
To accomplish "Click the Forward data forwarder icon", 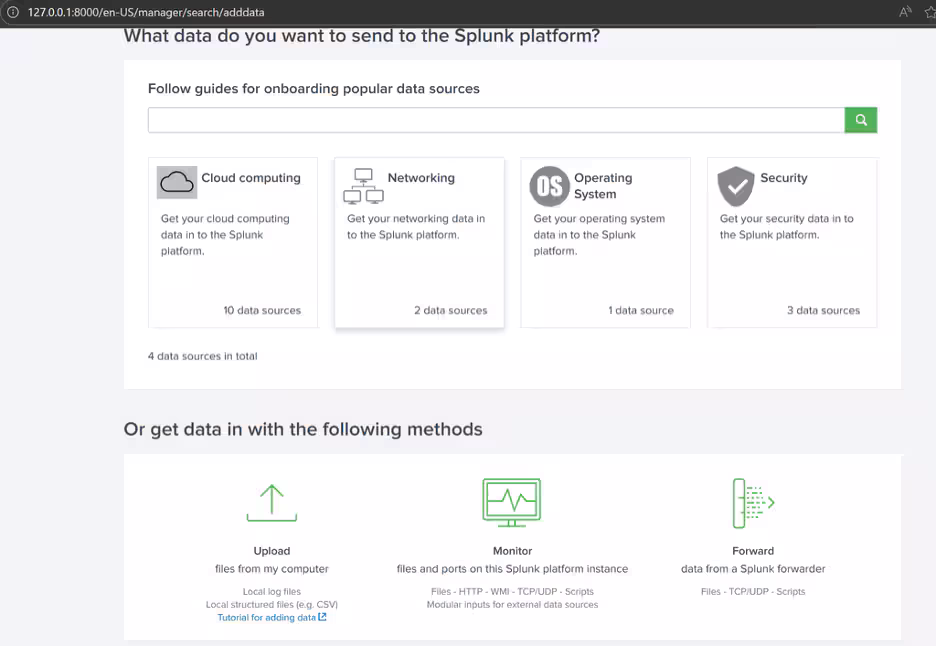I will pos(753,503).
